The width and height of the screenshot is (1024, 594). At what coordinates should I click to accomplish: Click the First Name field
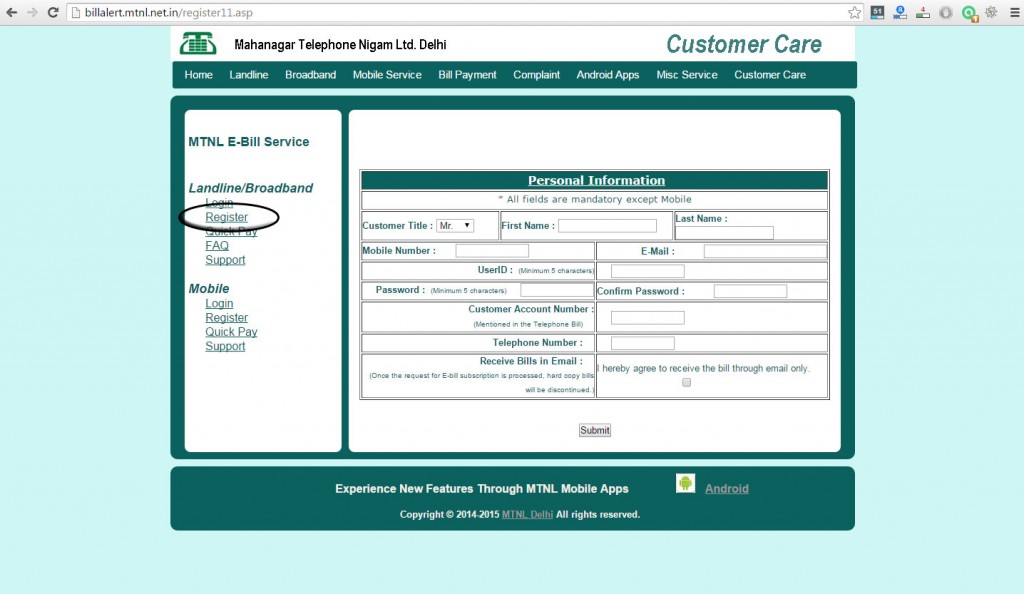point(607,226)
